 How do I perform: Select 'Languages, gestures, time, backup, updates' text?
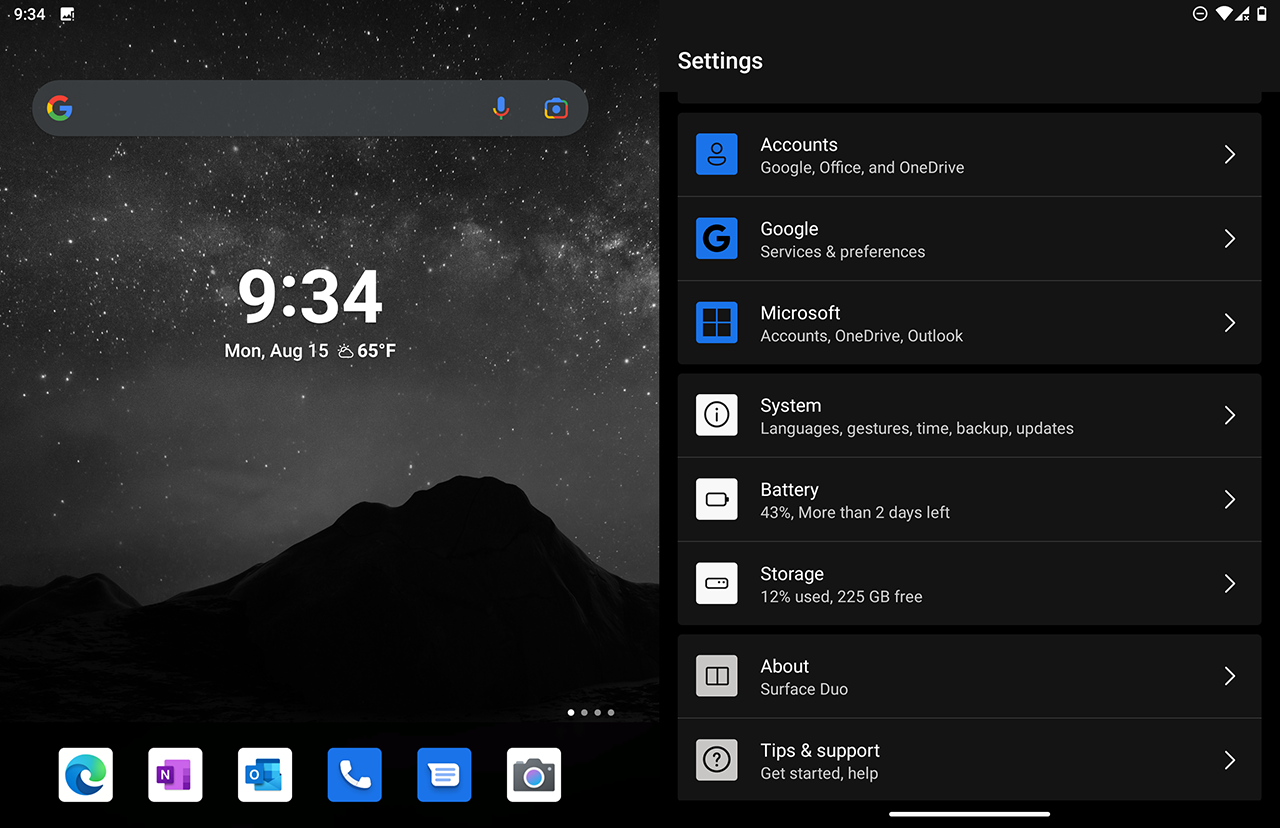tap(917, 429)
